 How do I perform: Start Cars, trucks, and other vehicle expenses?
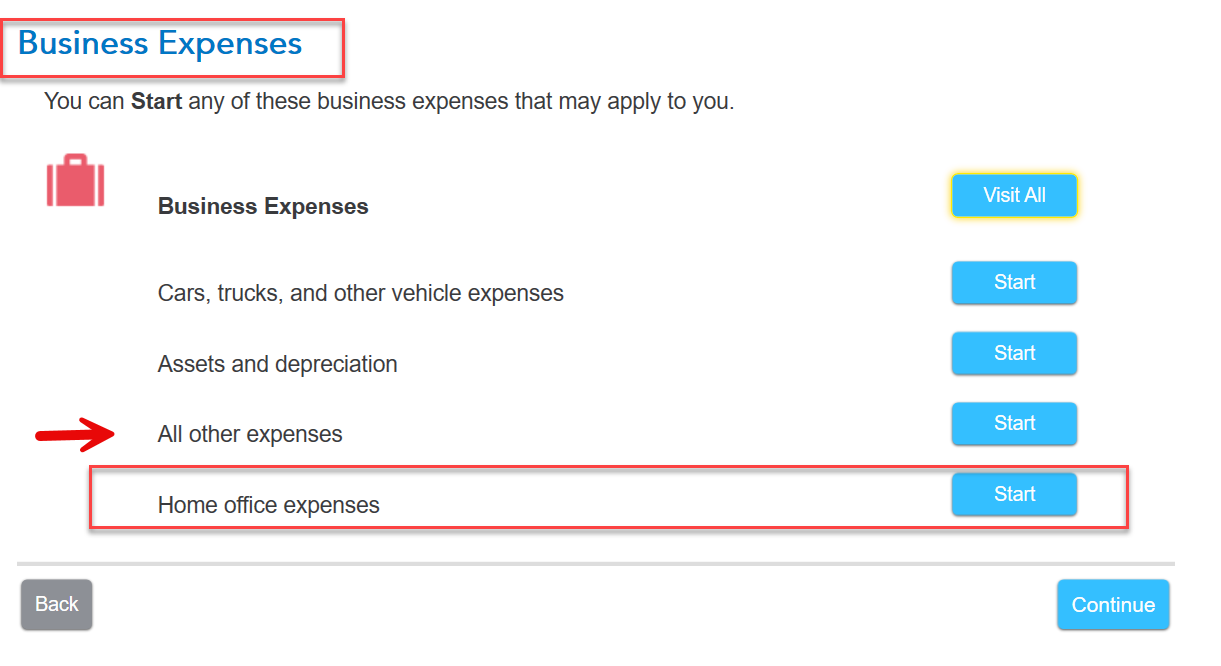[x=1013, y=283]
